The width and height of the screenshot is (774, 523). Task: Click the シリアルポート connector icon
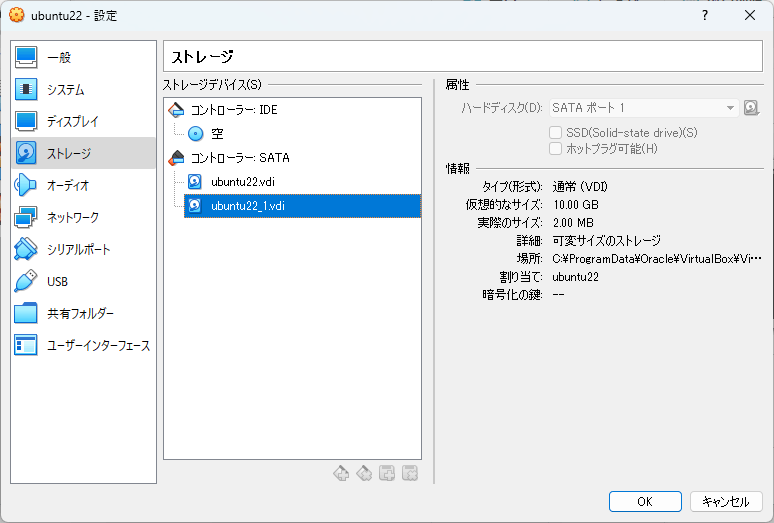tap(26, 250)
